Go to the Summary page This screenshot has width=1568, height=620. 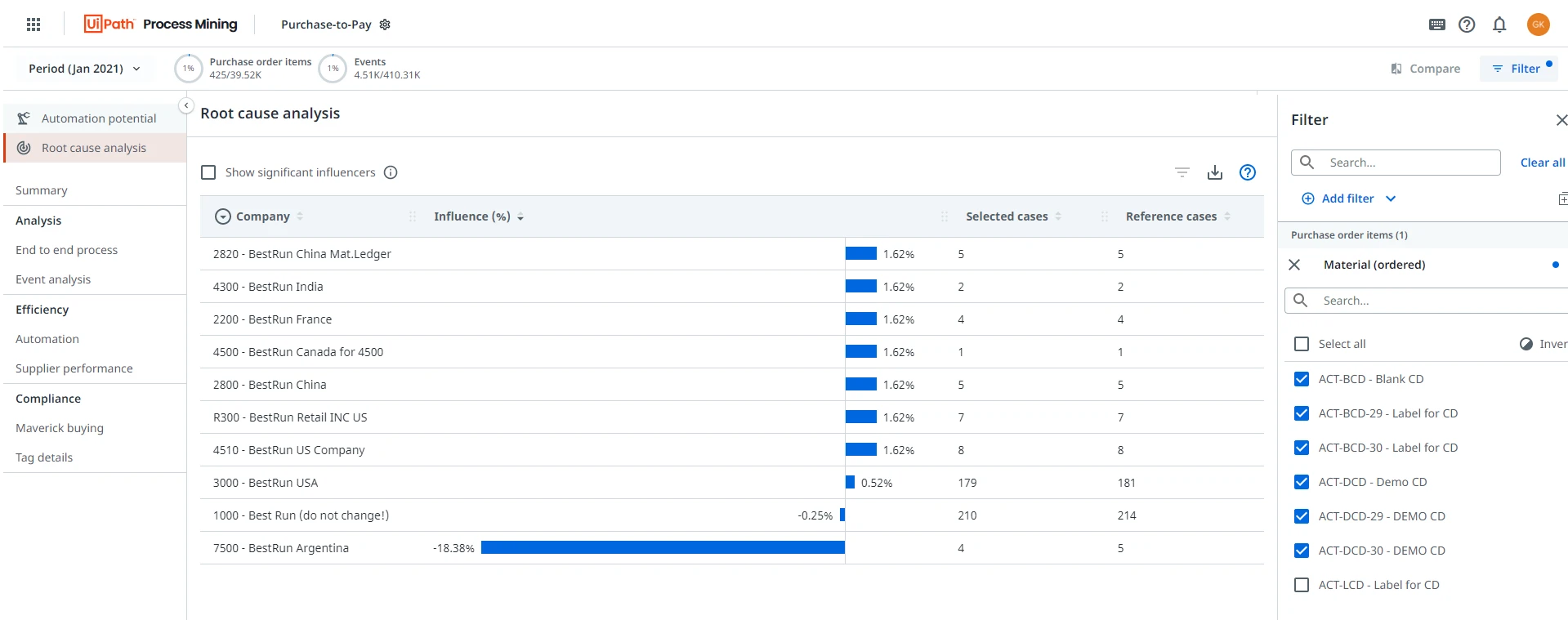(42, 190)
